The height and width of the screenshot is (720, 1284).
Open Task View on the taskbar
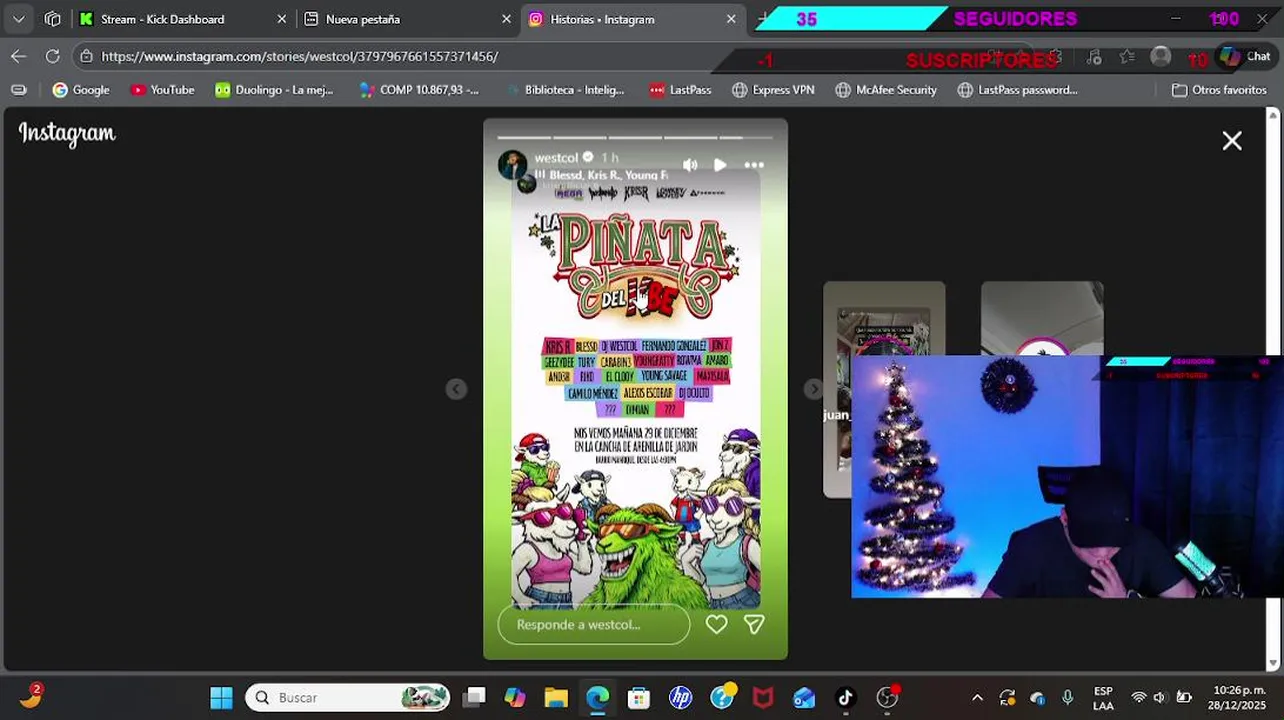point(475,698)
